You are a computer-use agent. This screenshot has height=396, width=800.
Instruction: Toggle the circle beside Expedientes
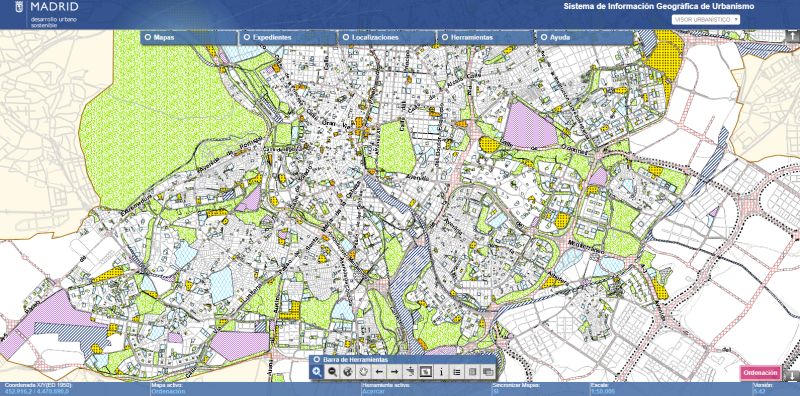click(x=247, y=37)
